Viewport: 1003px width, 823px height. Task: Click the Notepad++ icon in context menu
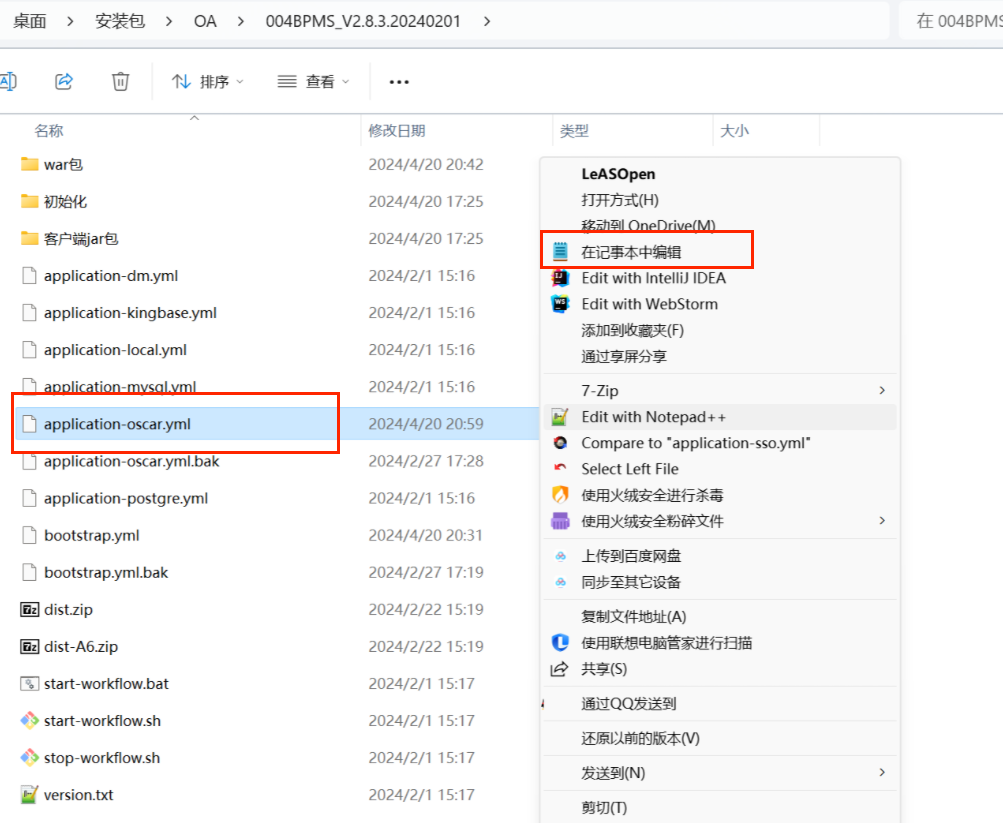561,417
